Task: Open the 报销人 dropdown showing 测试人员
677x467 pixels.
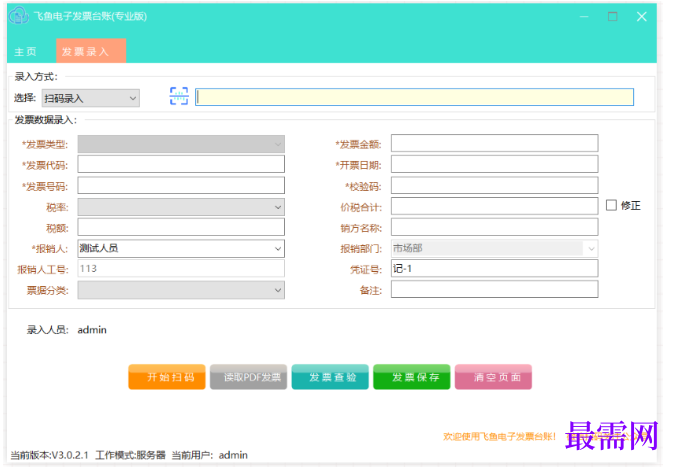Action: pyautogui.click(x=181, y=249)
